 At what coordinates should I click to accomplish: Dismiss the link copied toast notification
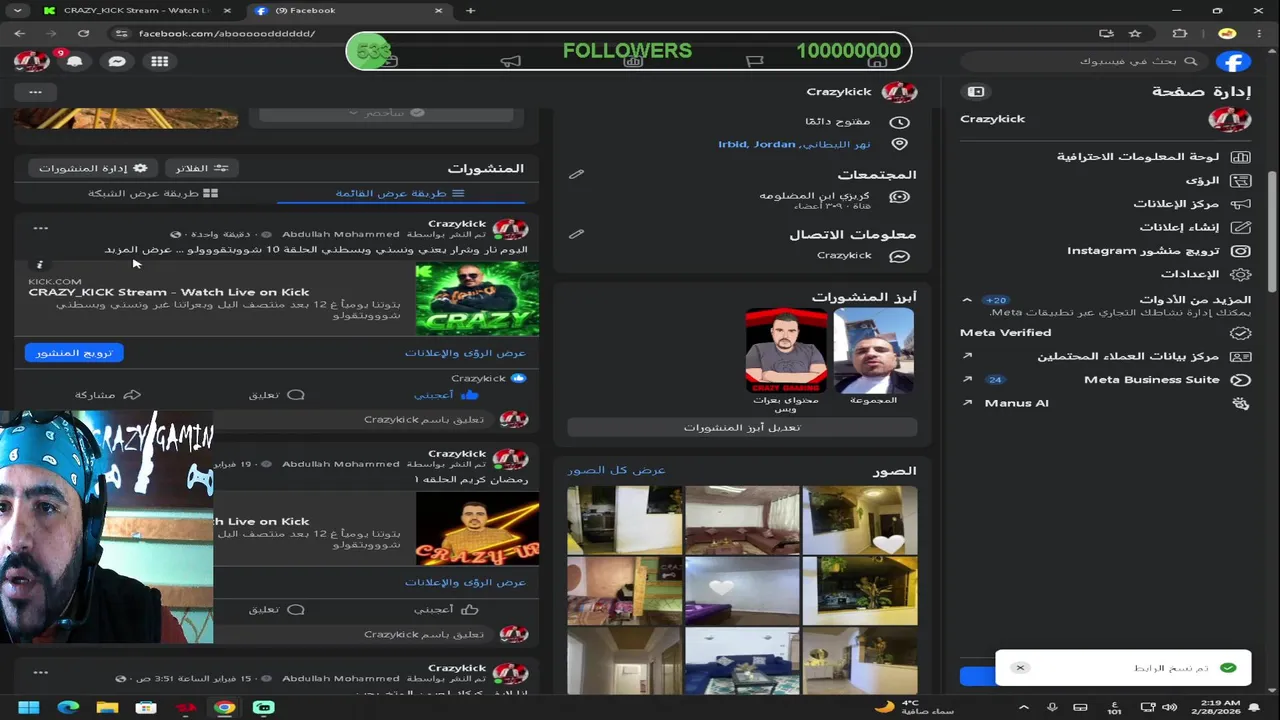point(1020,667)
